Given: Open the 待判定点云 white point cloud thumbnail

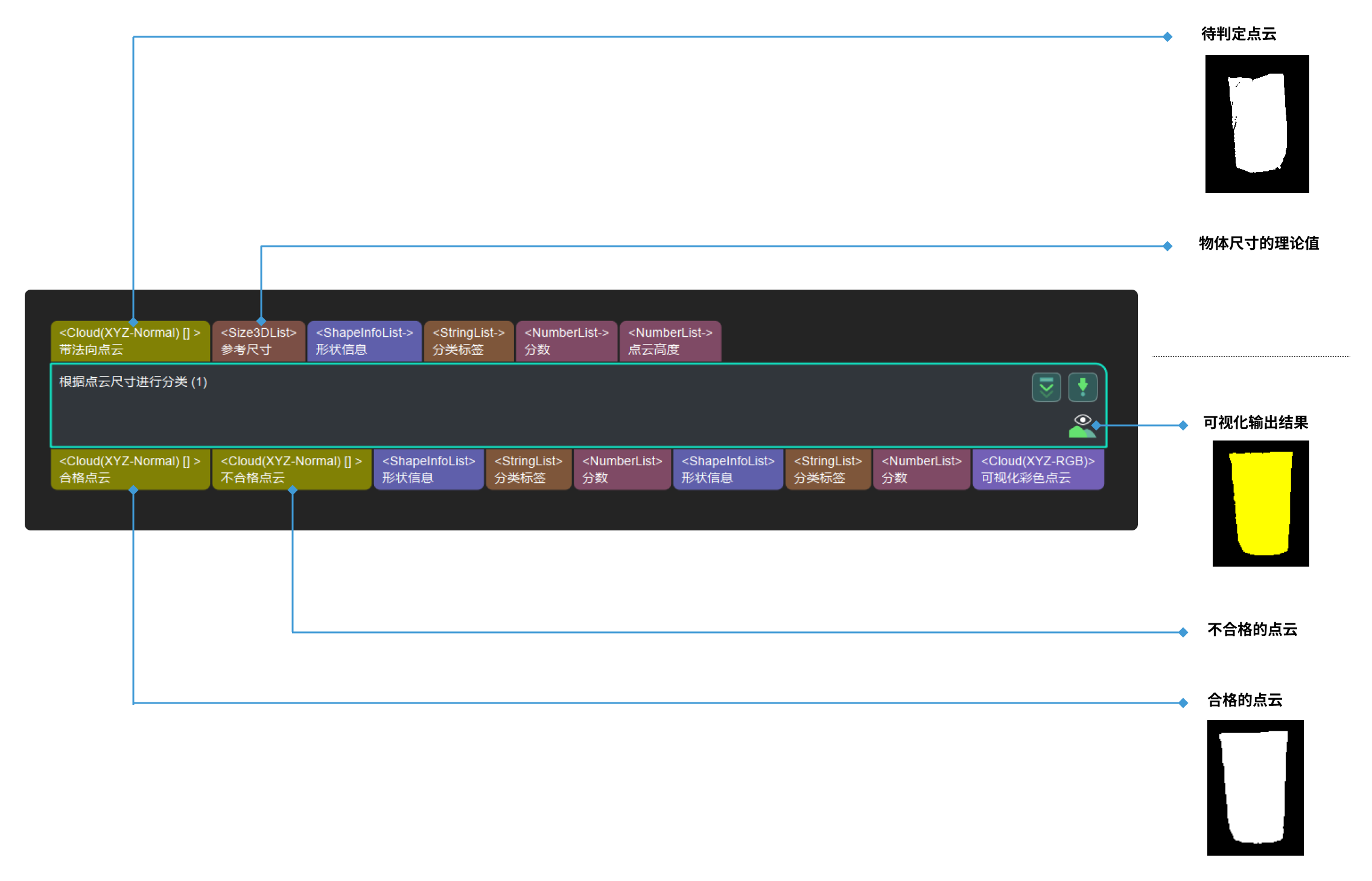Looking at the screenshot, I should click(1257, 124).
